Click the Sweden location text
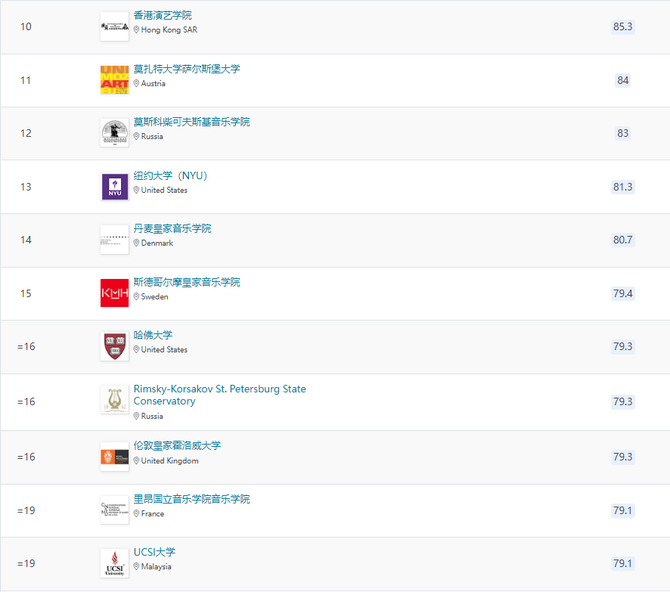 pos(154,296)
